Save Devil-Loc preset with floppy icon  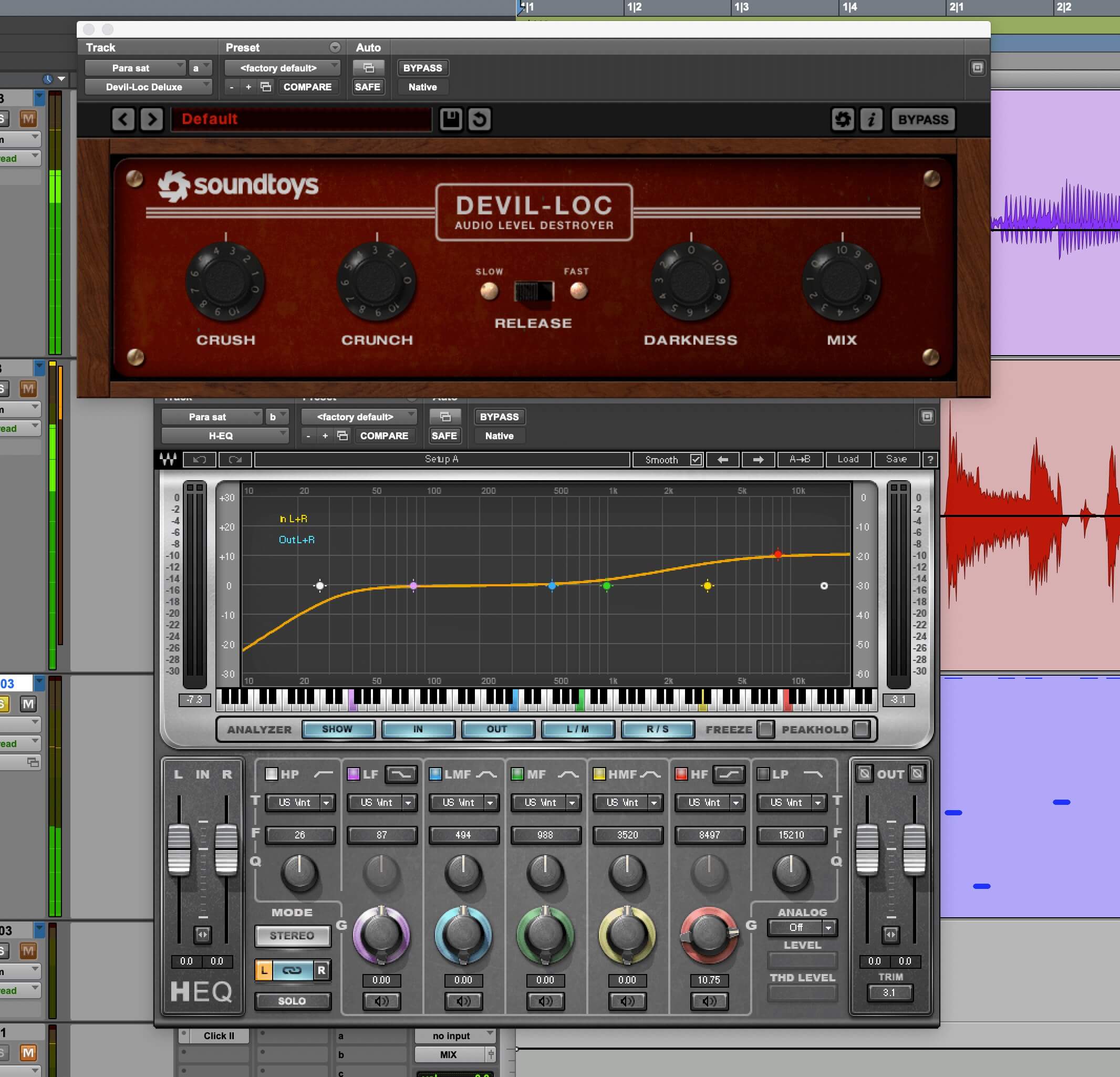click(451, 119)
